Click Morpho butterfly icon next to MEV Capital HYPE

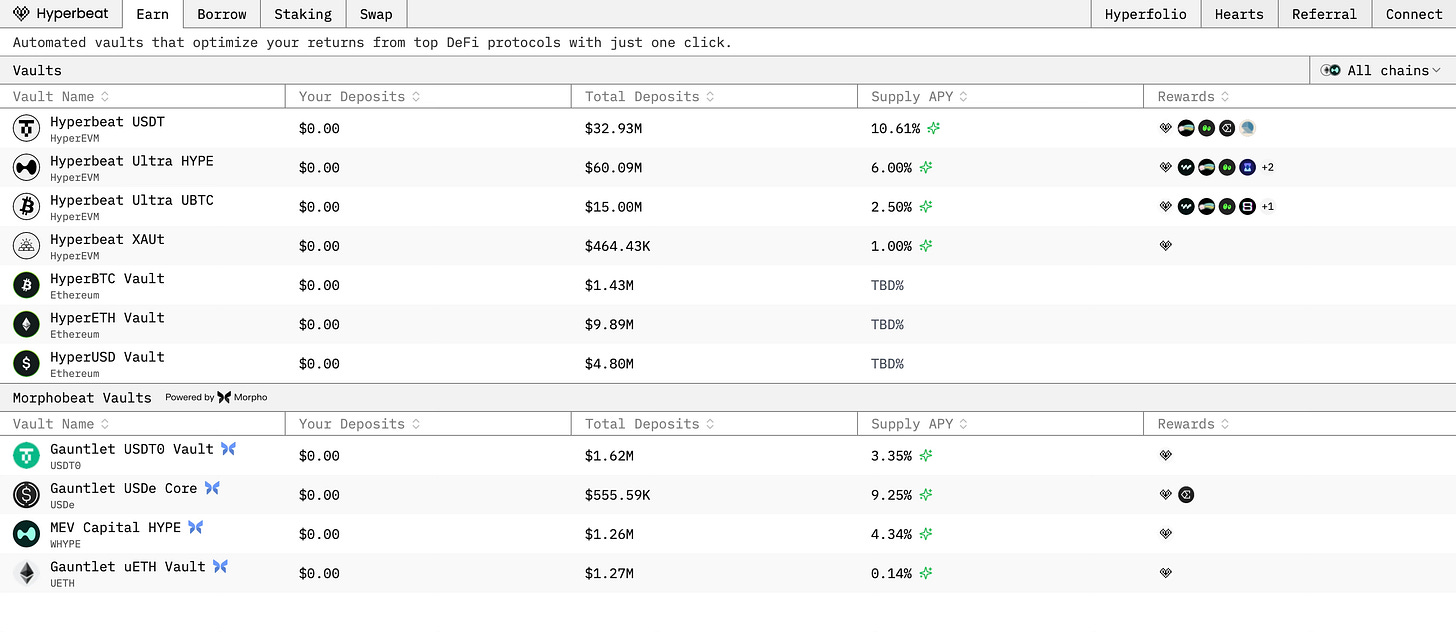coord(195,527)
